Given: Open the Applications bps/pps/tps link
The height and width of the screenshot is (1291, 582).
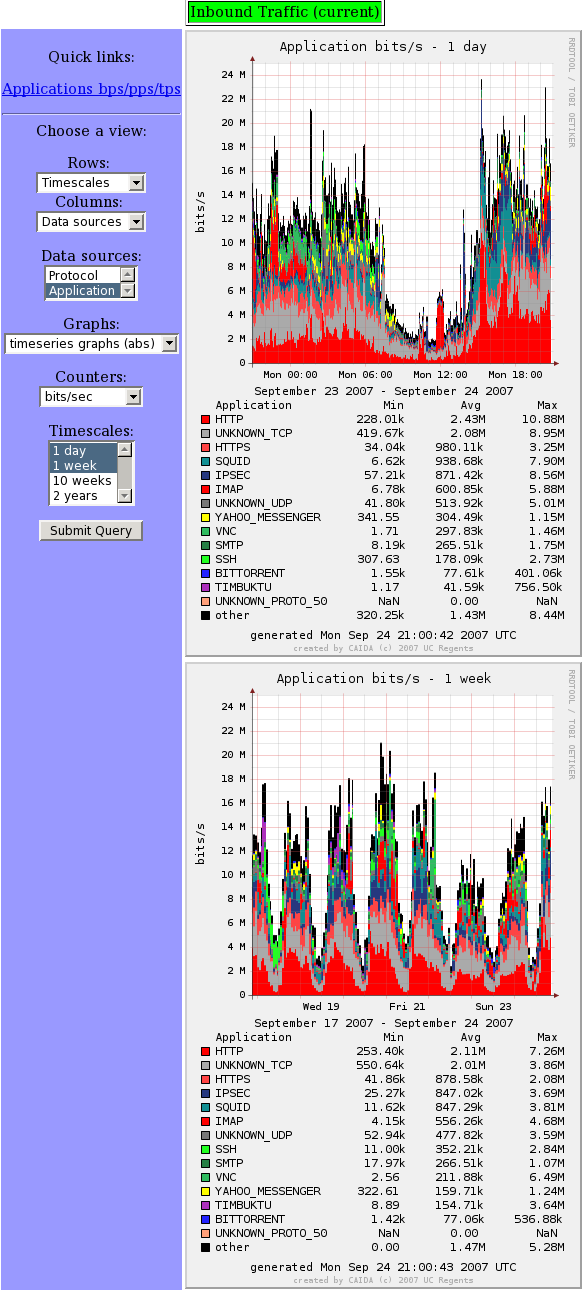Looking at the screenshot, I should [x=91, y=89].
